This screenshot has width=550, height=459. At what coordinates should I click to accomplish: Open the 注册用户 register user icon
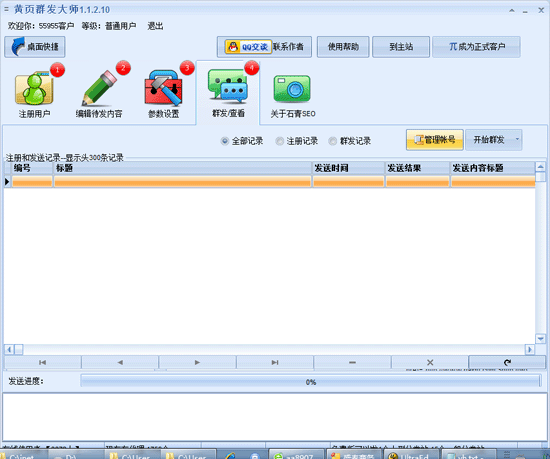coord(34,88)
